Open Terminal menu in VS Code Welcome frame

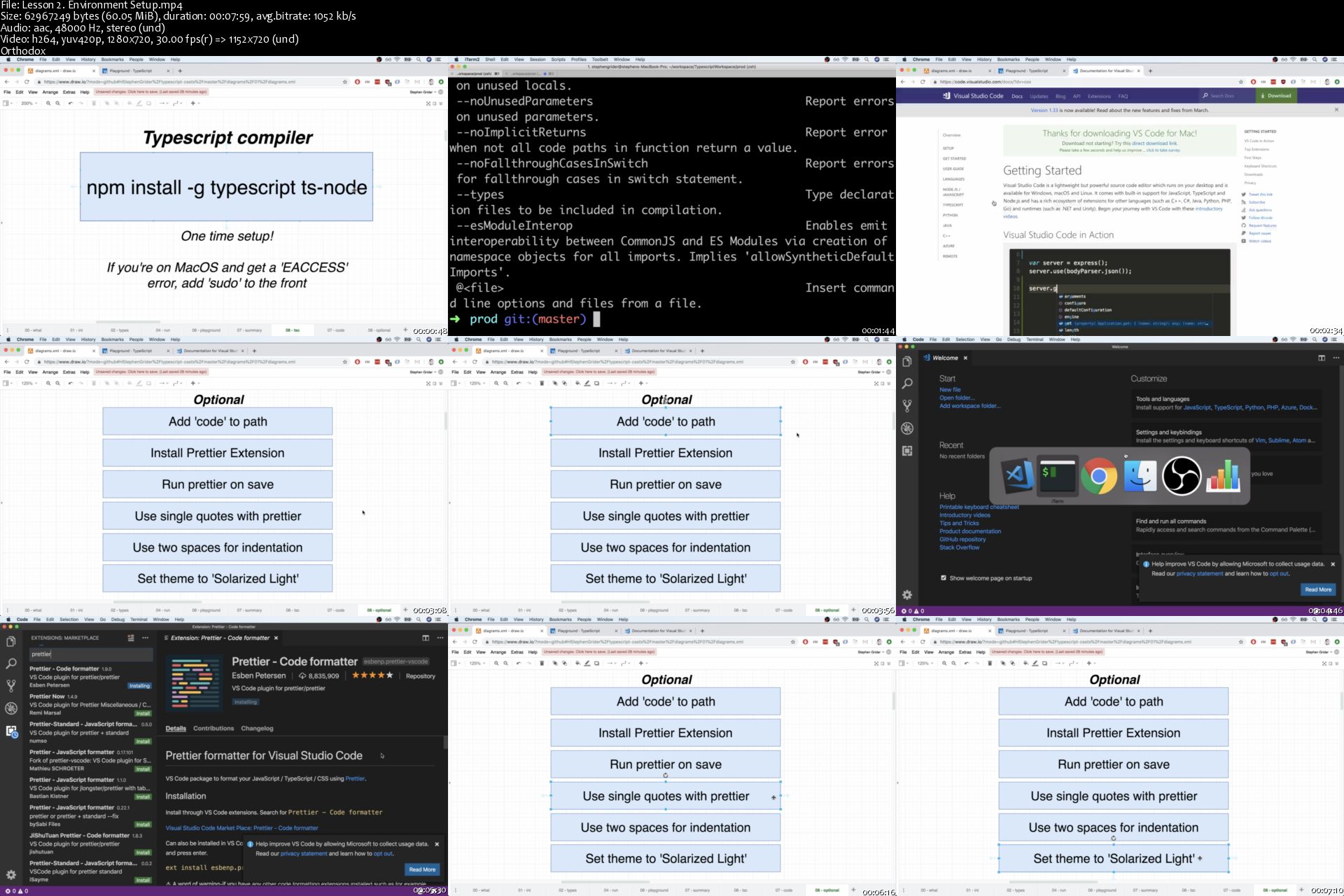[x=1035, y=339]
